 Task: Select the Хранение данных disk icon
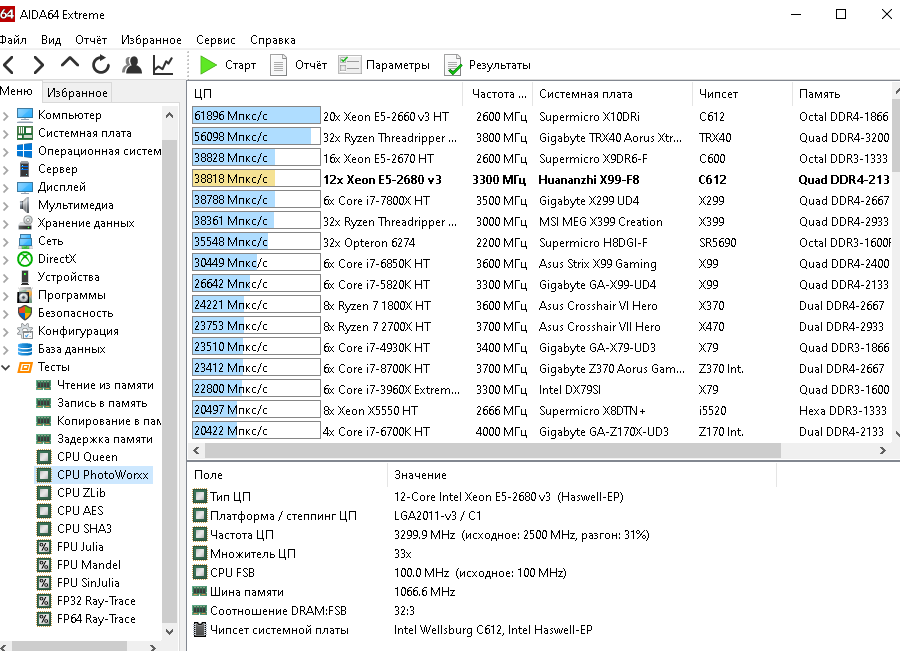click(25, 223)
